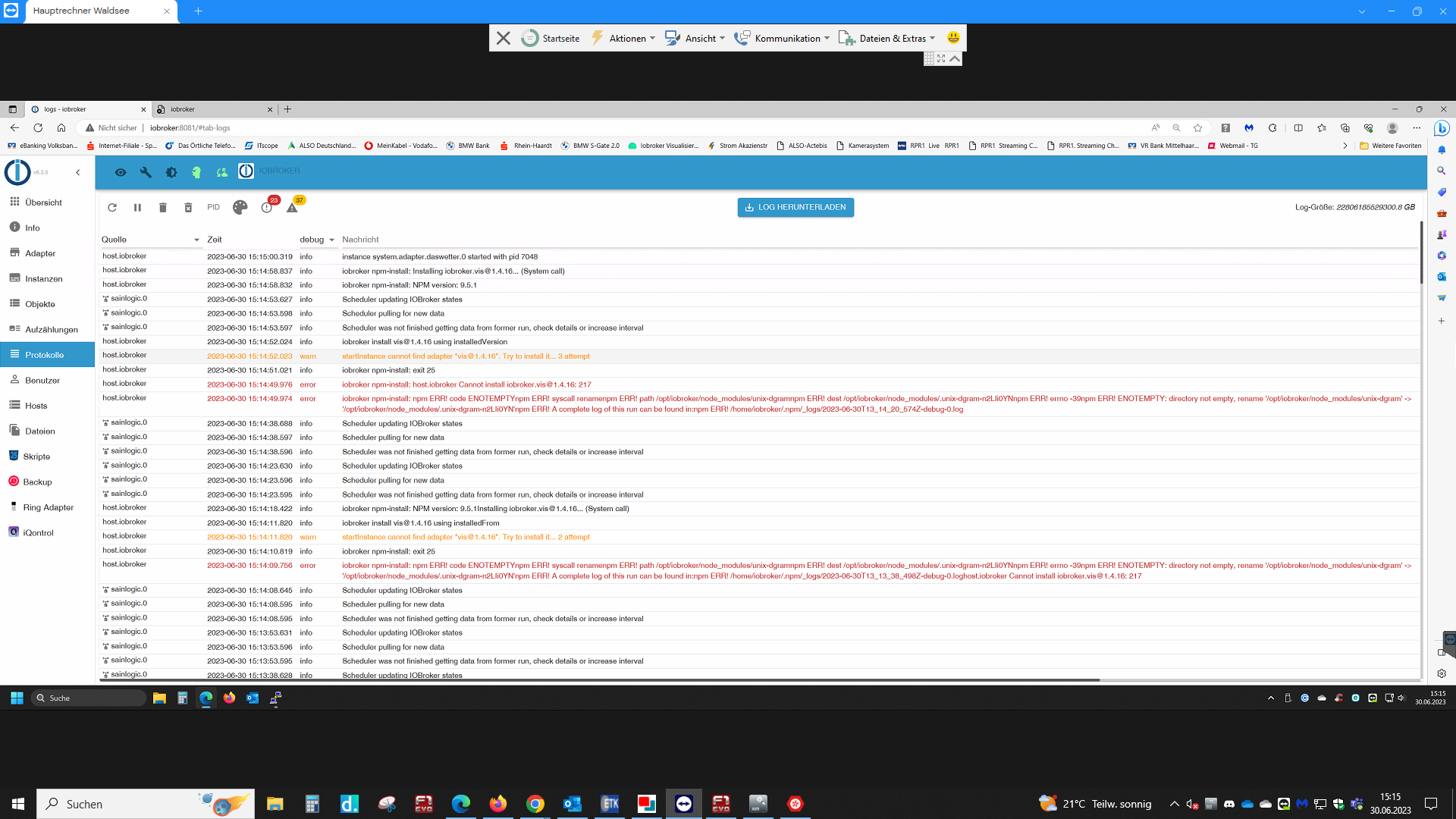1456x819 pixels.
Task: Toggle the PID column display
Action: (214, 208)
